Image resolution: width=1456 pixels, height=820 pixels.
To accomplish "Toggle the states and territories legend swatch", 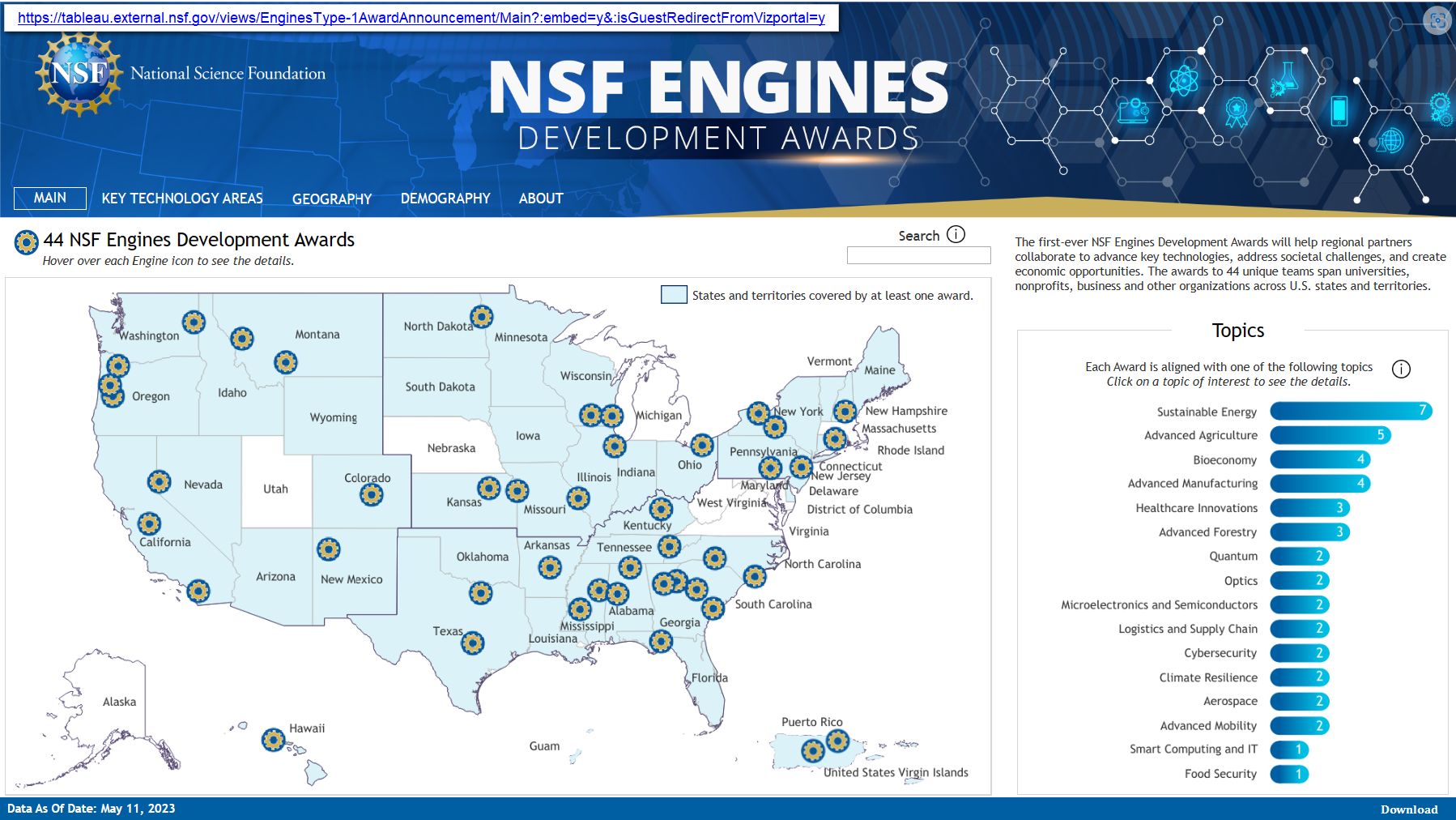I will click(674, 295).
